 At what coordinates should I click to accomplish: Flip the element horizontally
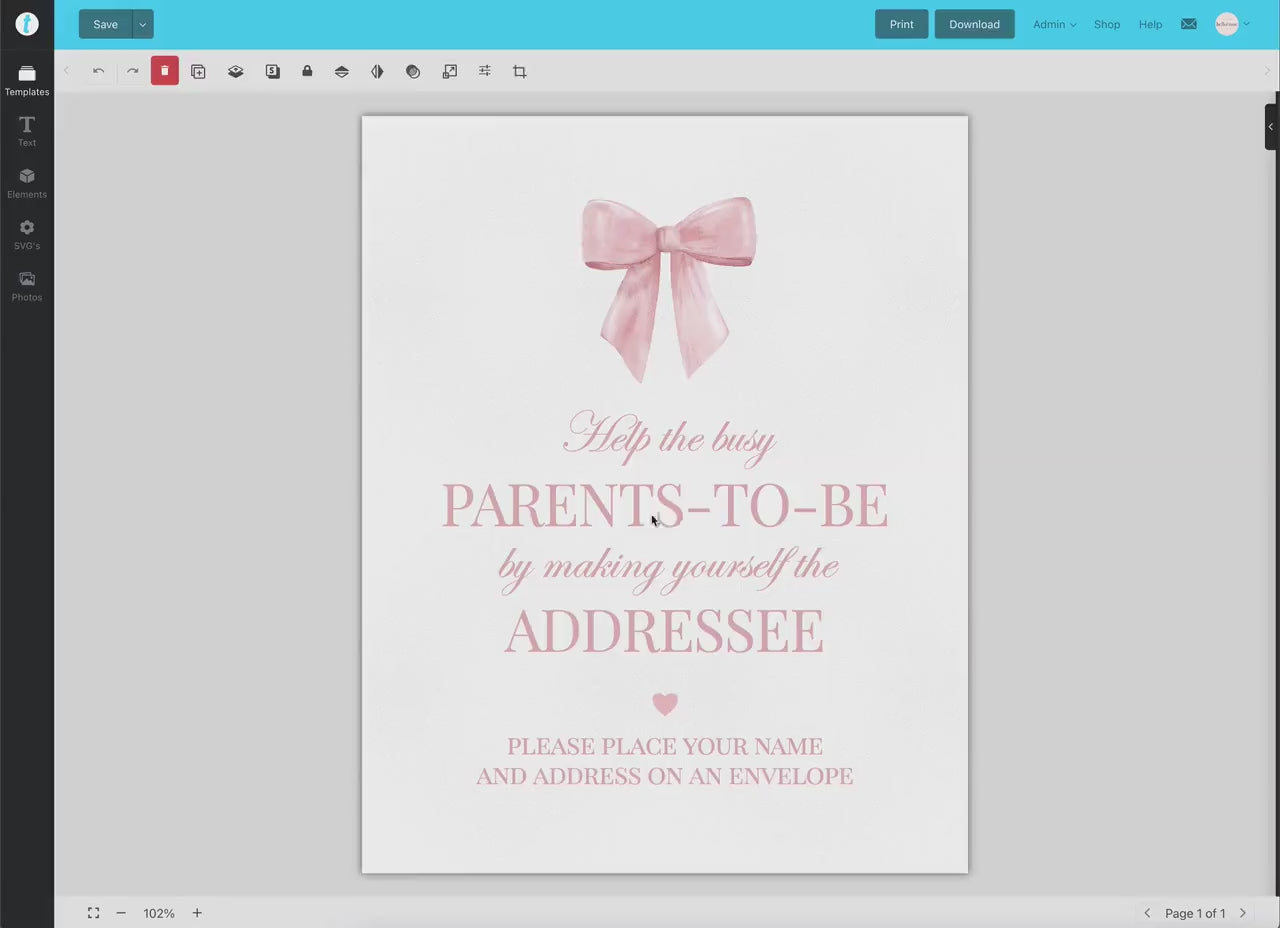377,72
